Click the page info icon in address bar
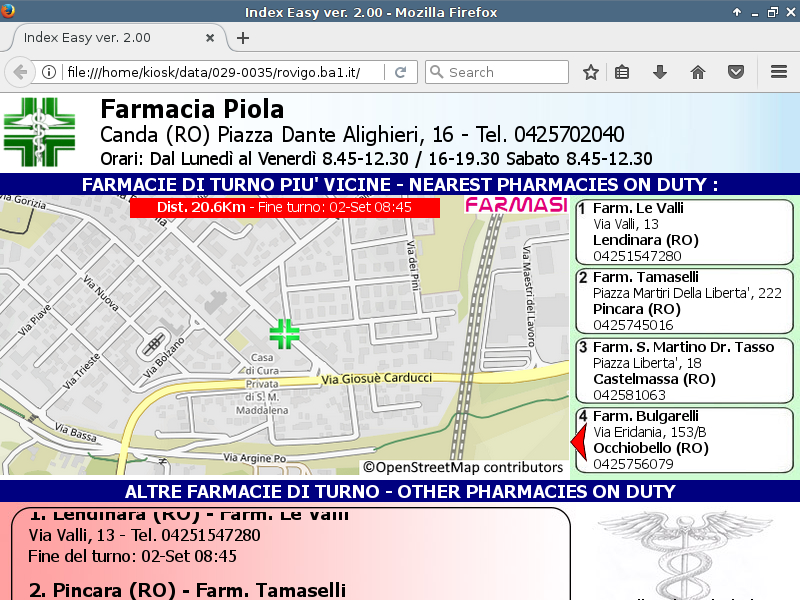This screenshot has width=800, height=600. pos(48,72)
